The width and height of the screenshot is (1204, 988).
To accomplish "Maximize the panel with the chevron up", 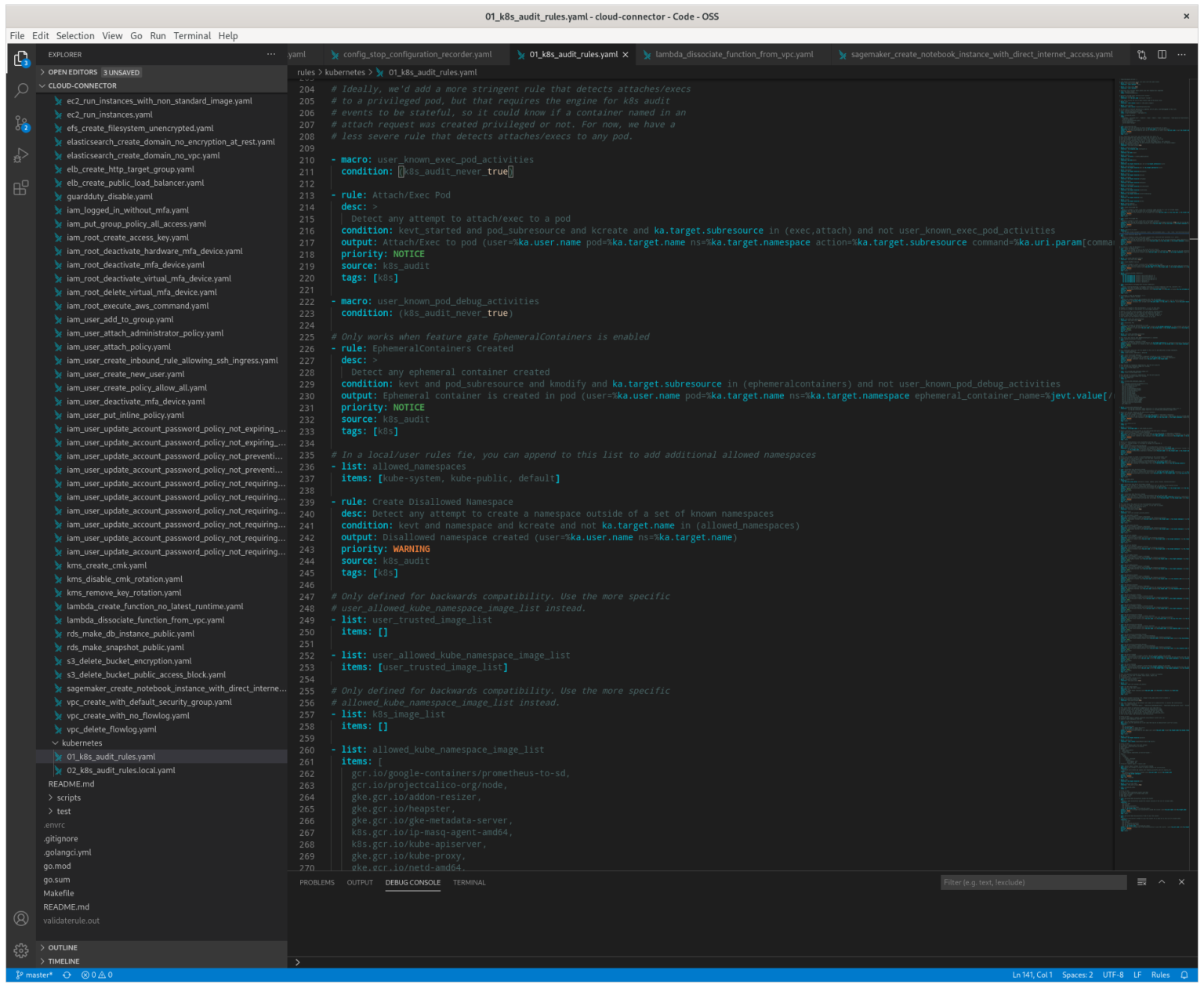I will point(1162,882).
